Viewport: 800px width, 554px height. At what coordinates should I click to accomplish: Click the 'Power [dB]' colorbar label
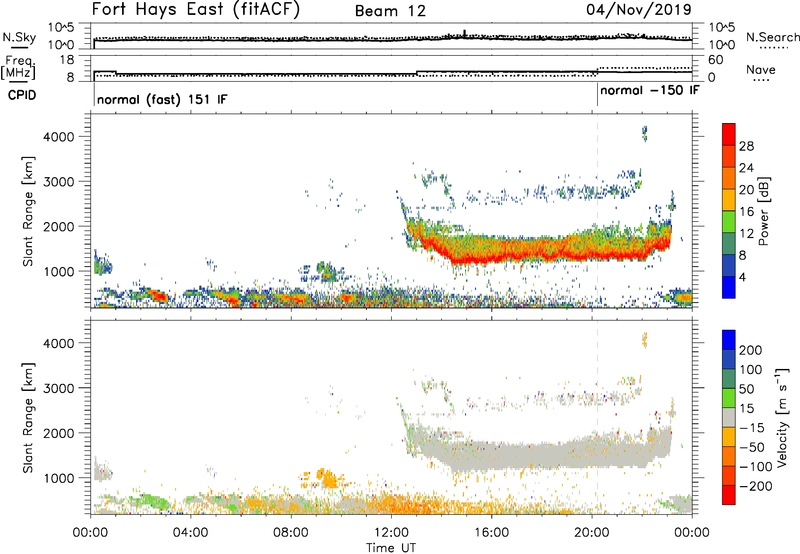pyautogui.click(x=763, y=211)
